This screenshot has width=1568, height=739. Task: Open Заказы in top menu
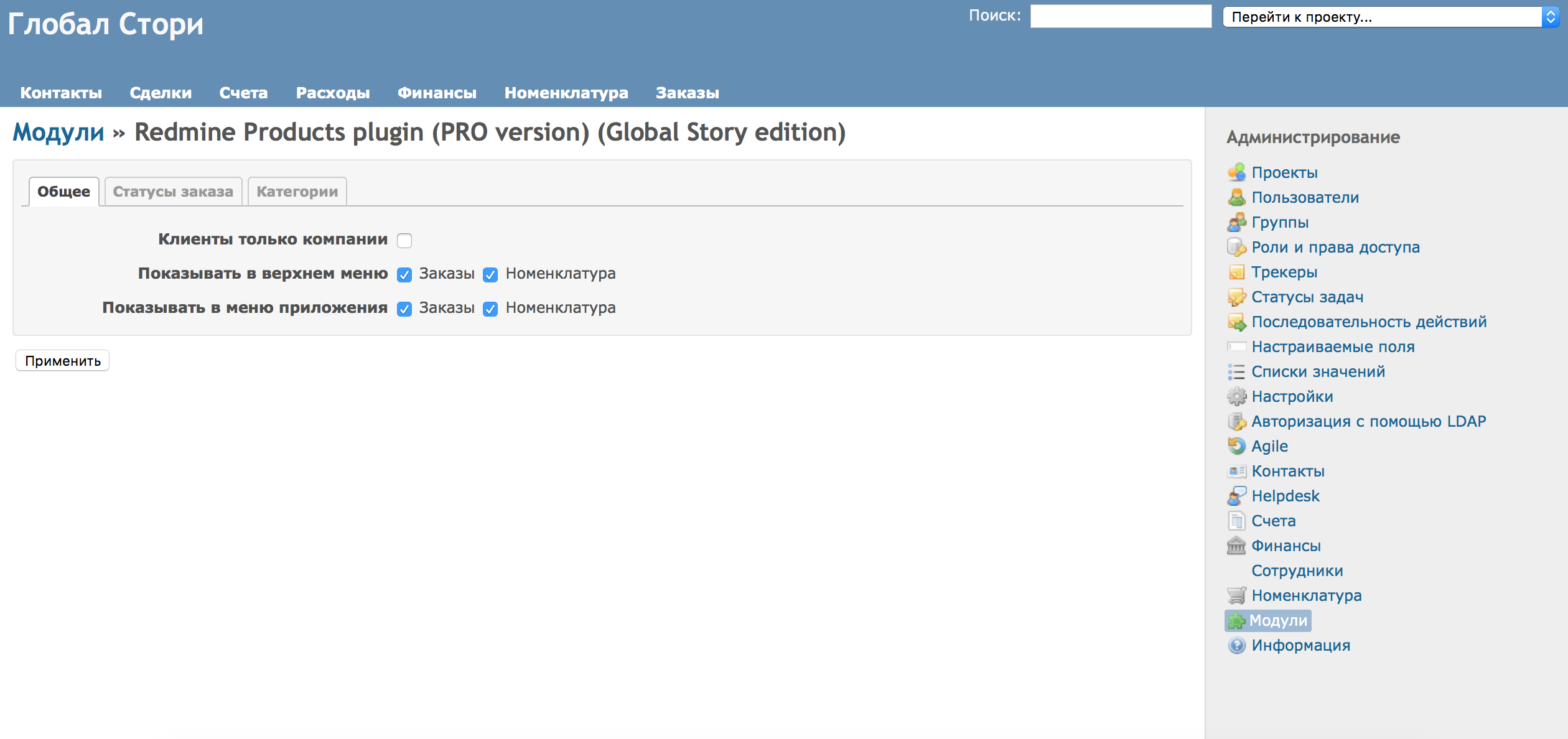[688, 93]
